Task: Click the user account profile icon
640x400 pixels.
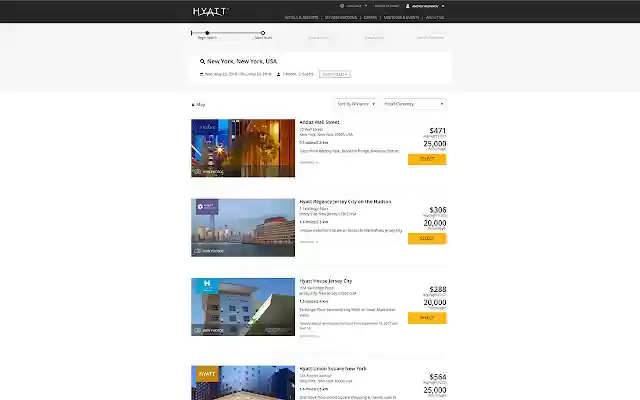Action: (407, 6)
